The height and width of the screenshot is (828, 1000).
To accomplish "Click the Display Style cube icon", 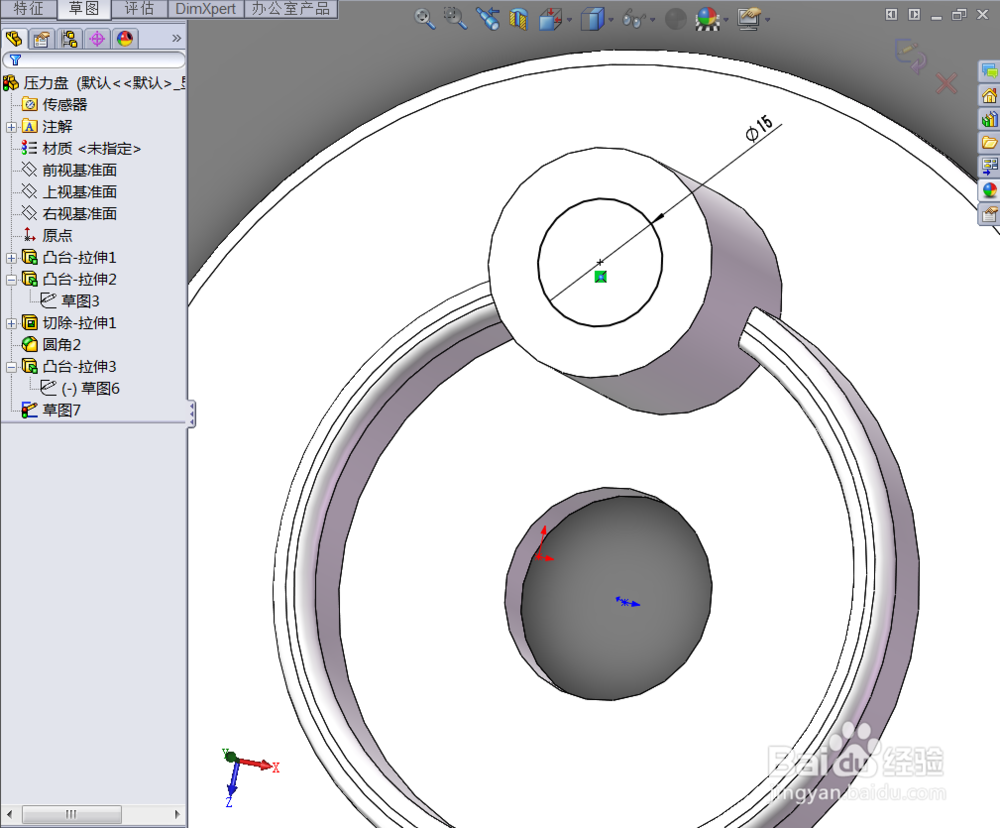I will coord(592,19).
